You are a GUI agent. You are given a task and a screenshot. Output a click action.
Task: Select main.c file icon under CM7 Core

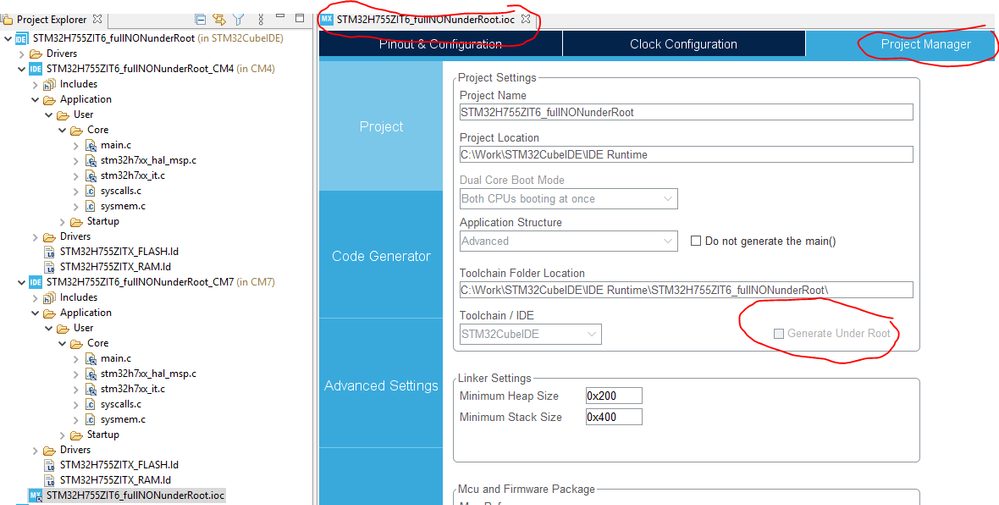click(90, 359)
